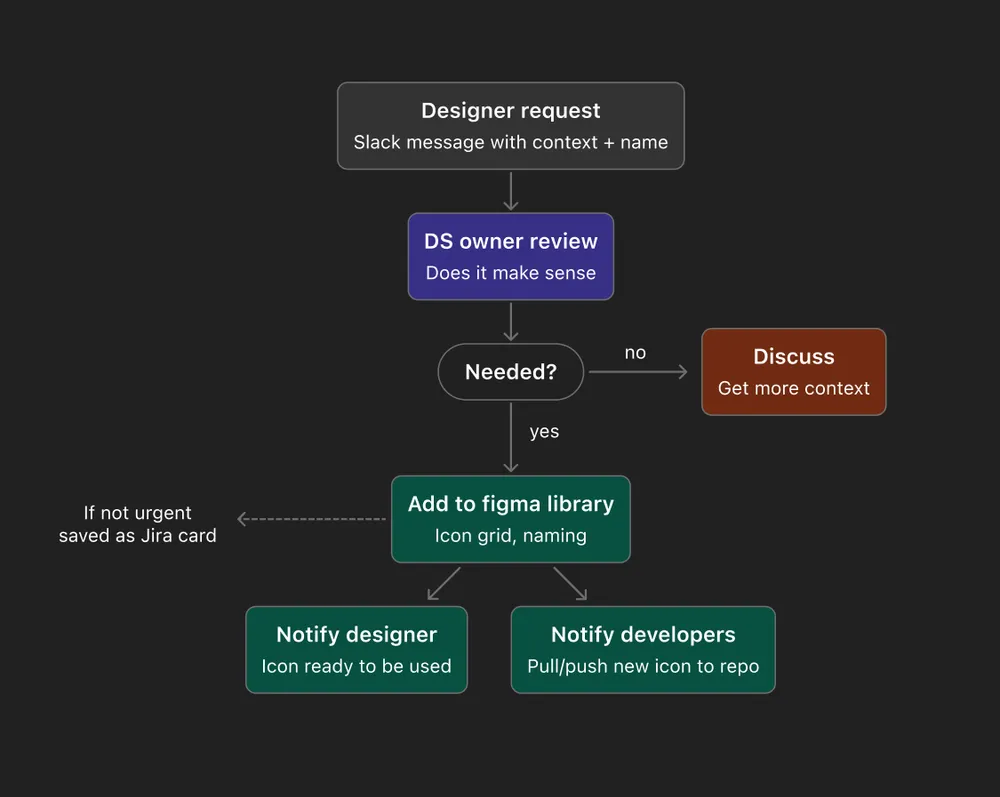
Task: Select the 'If not urgent' note text
Action: coord(138,513)
